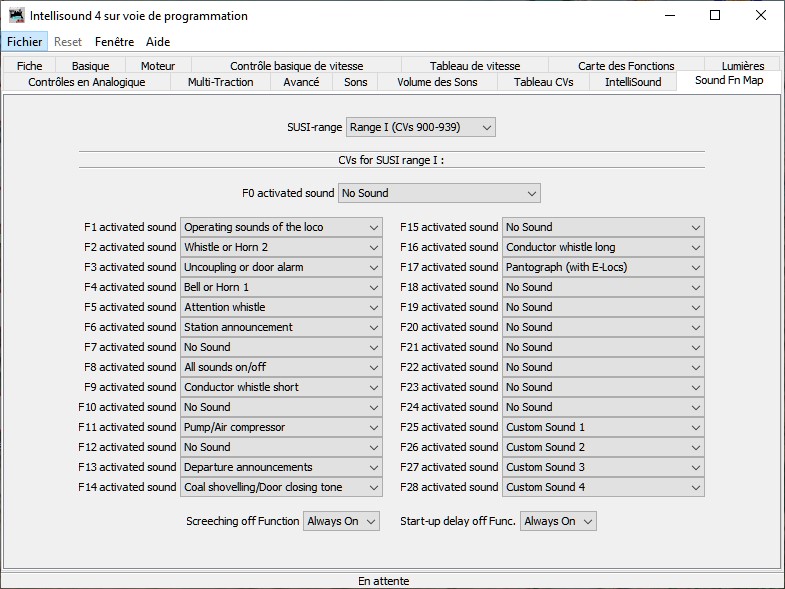Switch to the Moteur tab
The height and width of the screenshot is (589, 785).
coord(158,66)
